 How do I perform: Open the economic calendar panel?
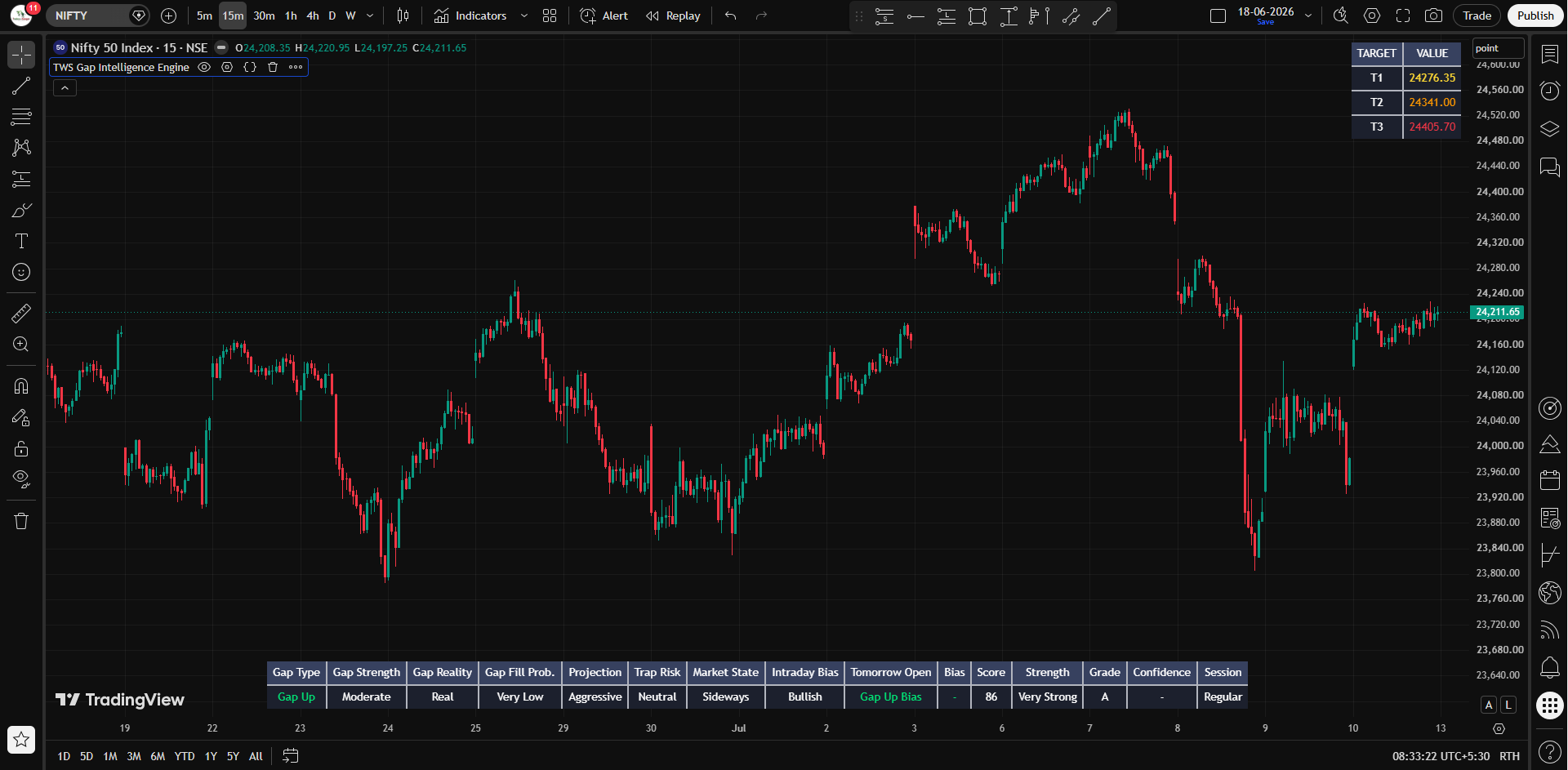[1550, 480]
